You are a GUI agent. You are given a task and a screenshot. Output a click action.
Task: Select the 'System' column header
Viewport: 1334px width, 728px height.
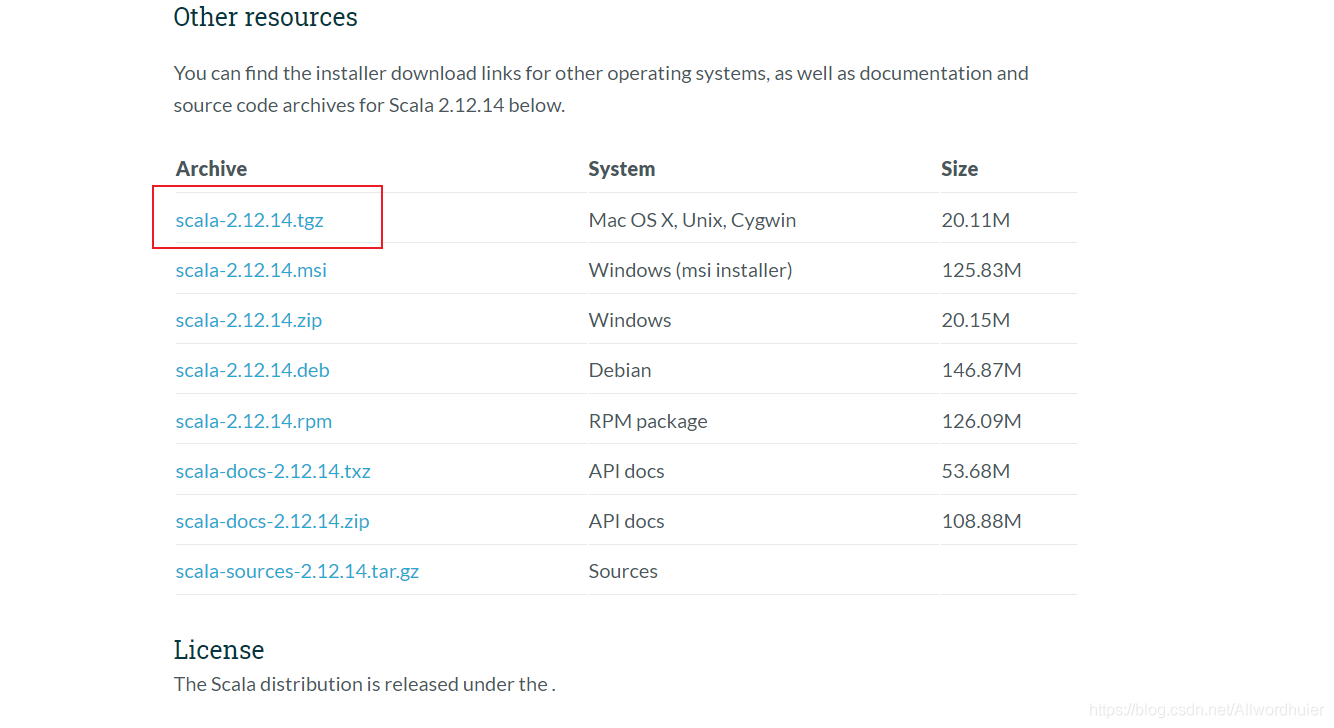(x=622, y=169)
